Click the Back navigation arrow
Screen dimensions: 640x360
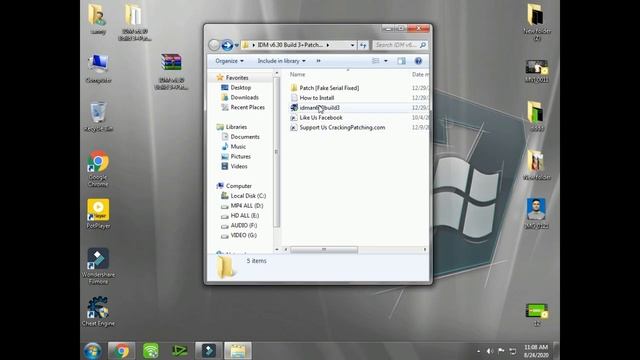[214, 45]
